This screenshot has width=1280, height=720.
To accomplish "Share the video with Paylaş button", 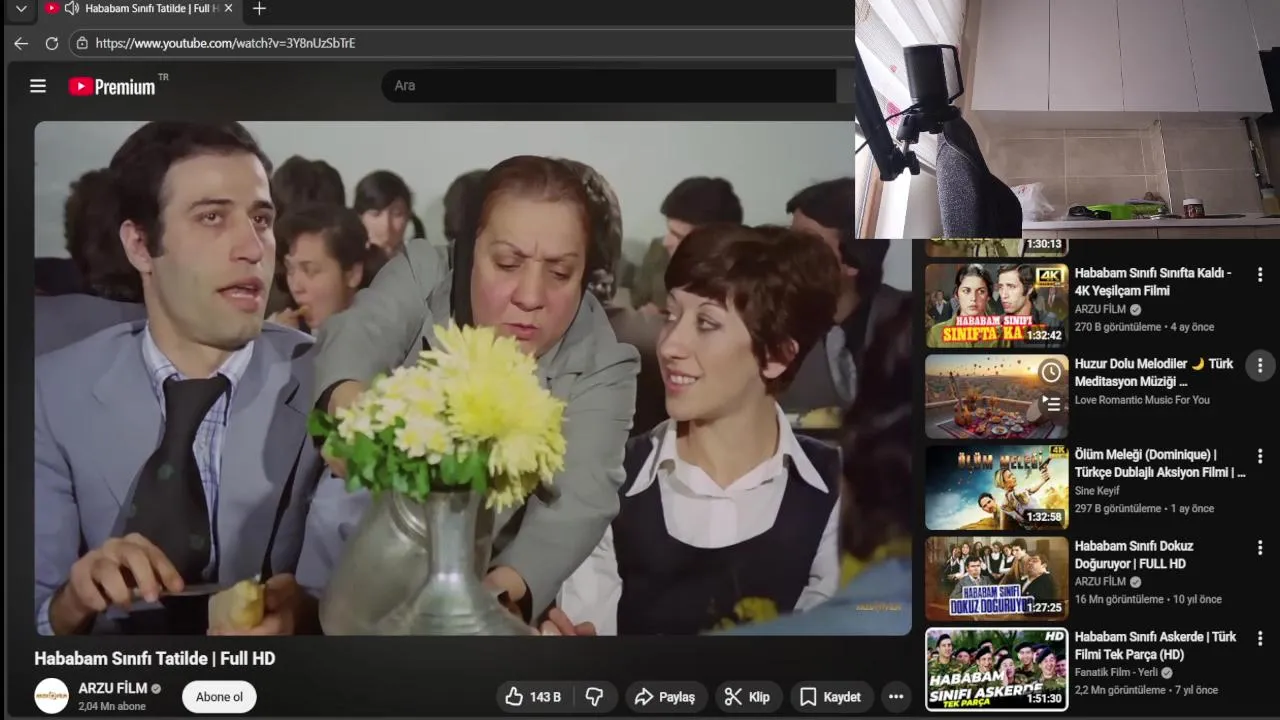I will point(665,697).
